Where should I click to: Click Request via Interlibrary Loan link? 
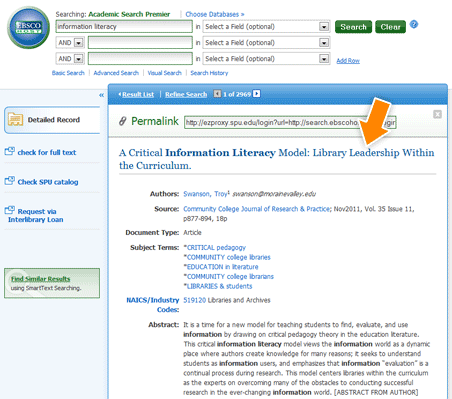[x=36, y=215]
